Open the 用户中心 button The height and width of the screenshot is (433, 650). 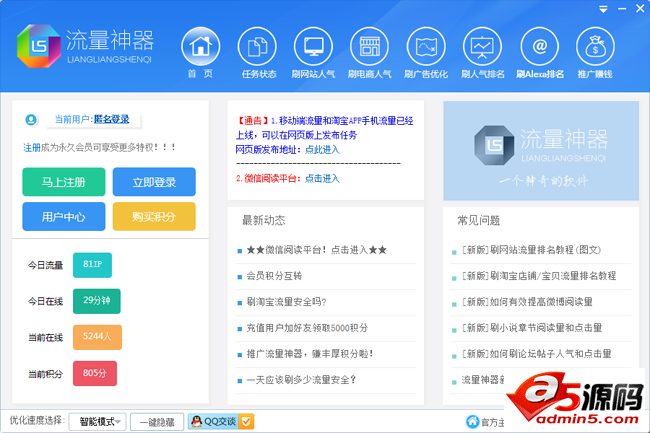[64, 216]
